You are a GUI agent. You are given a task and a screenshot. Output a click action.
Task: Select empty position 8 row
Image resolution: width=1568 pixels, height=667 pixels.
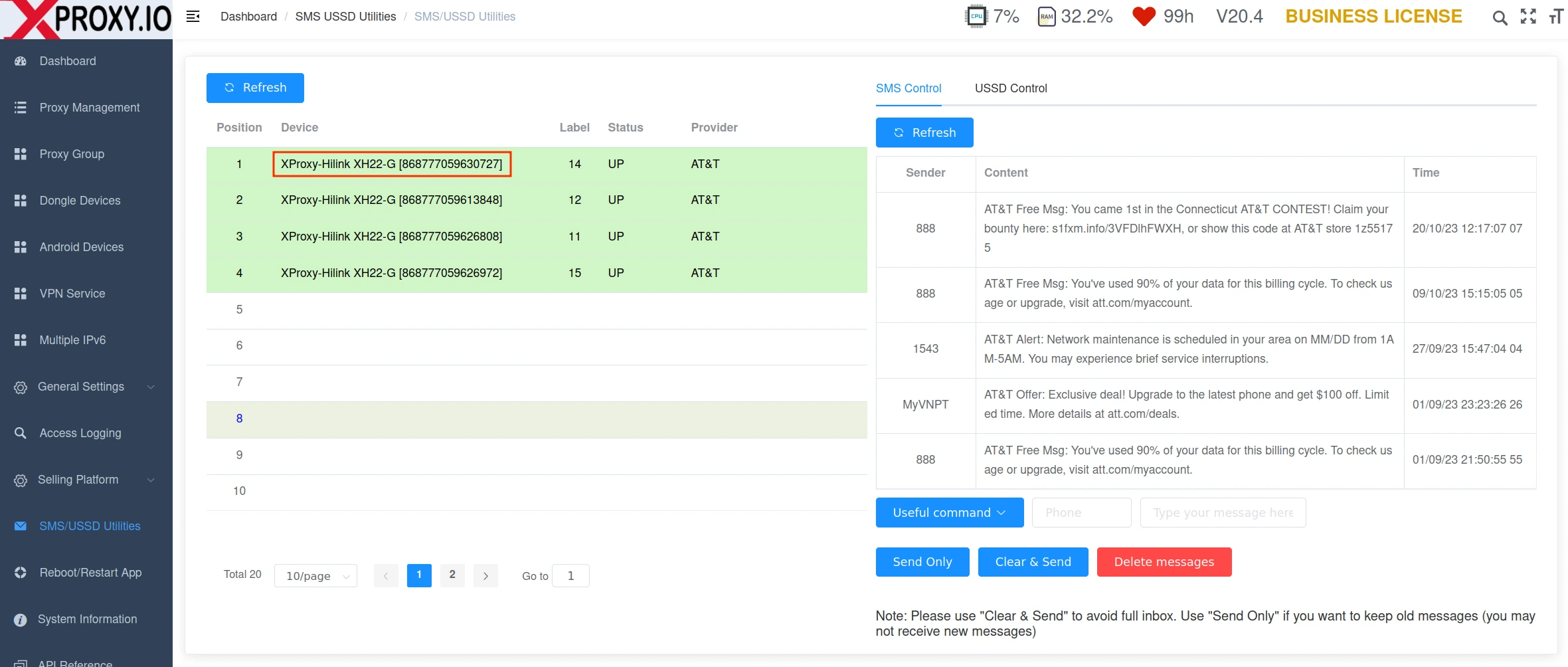pyautogui.click(x=537, y=419)
